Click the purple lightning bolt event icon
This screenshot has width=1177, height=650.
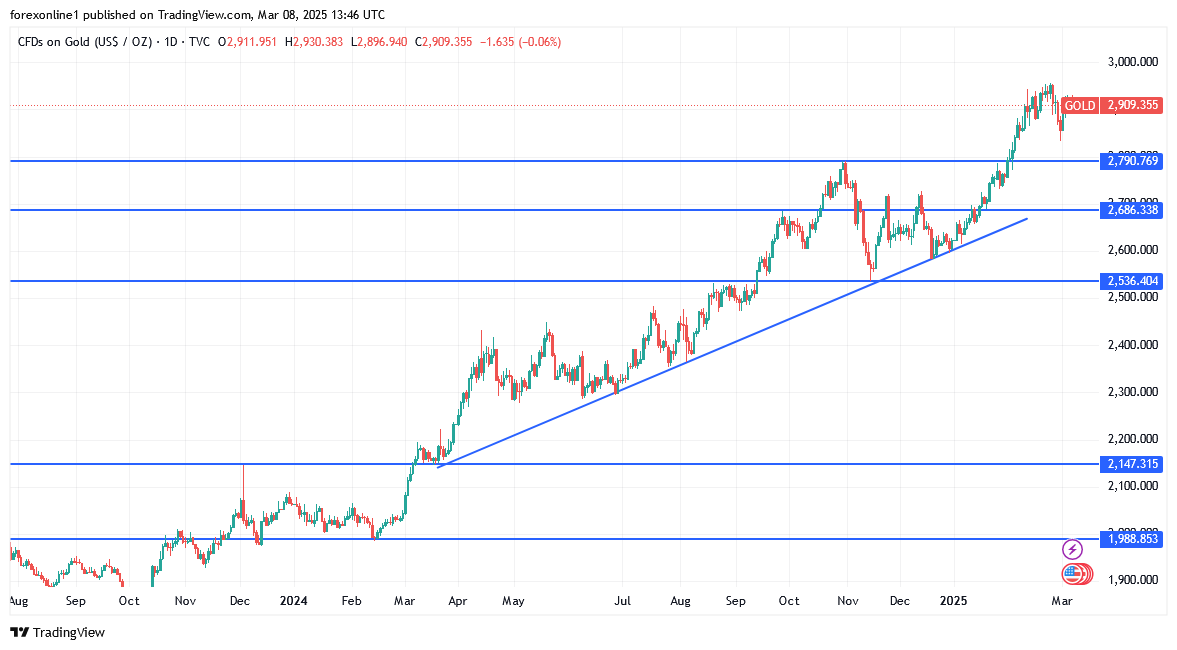point(1072,549)
